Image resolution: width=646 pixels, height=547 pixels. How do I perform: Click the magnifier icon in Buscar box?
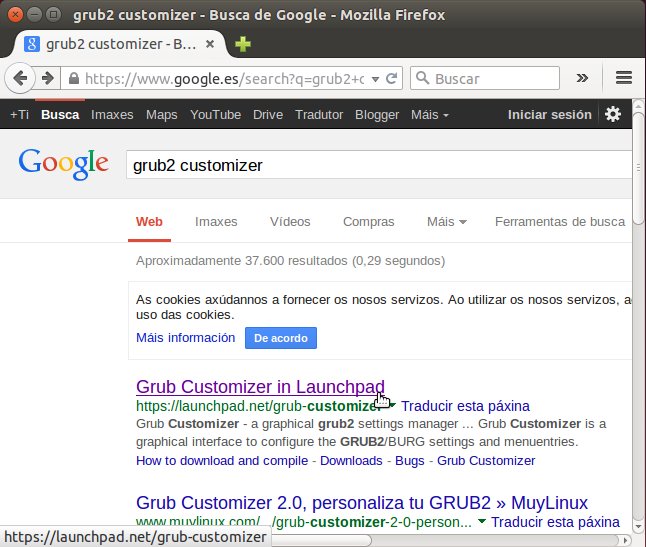tap(423, 77)
